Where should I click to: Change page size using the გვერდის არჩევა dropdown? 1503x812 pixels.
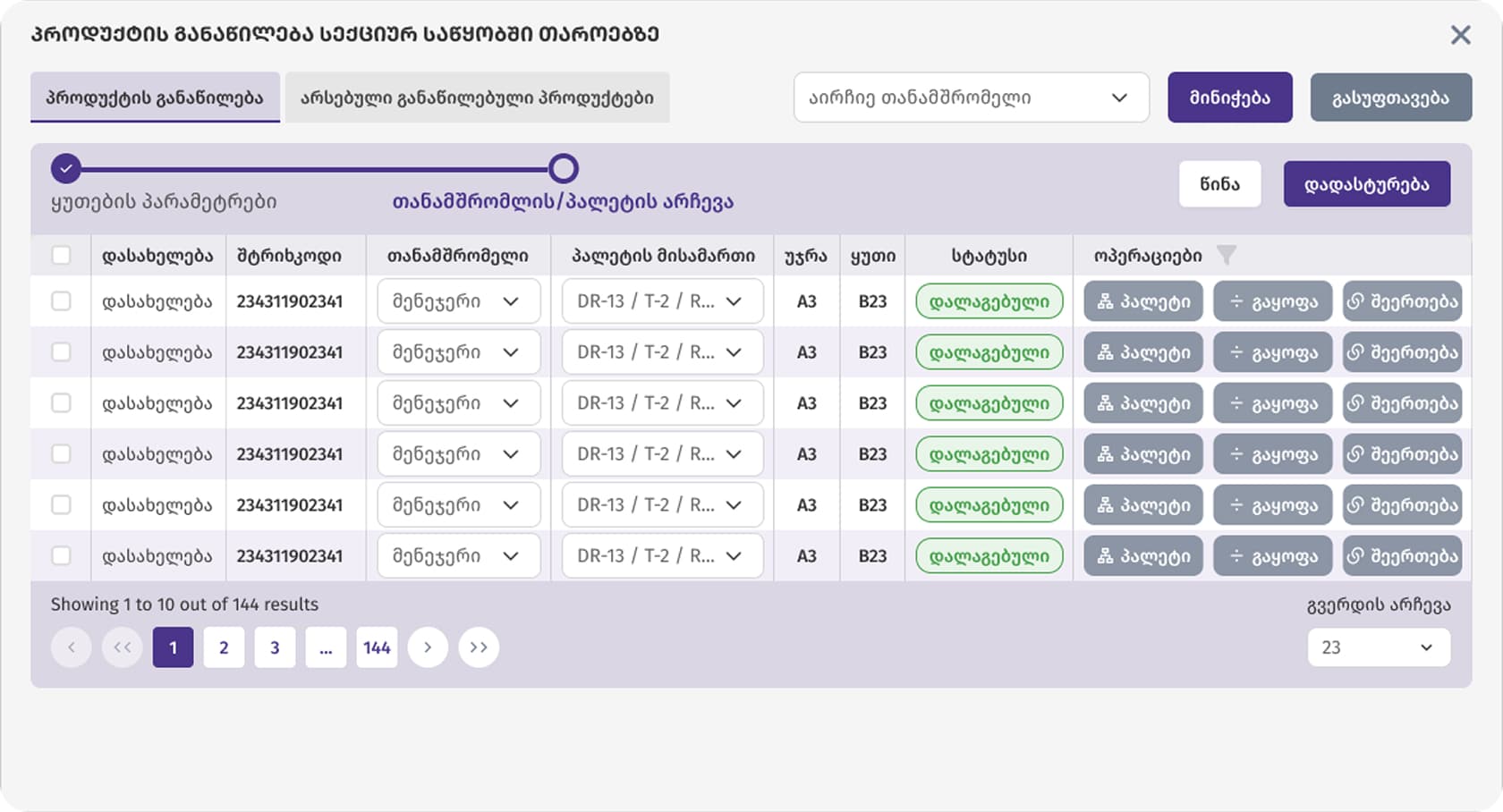[1379, 647]
